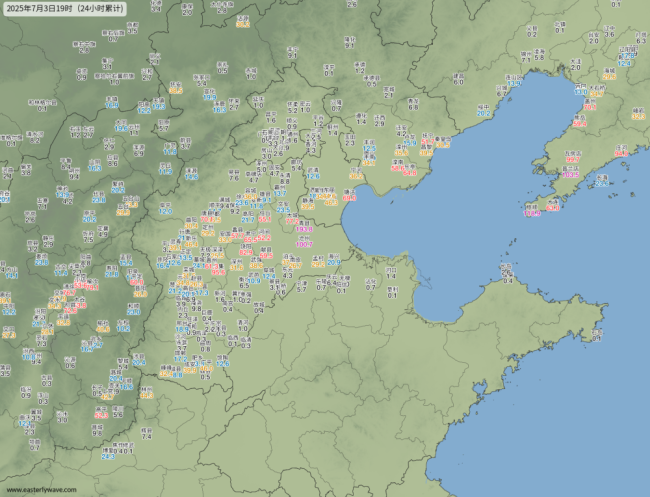650x497 pixels.
Task: Click the orange 44.3 rainfall value
Action: point(147,396)
